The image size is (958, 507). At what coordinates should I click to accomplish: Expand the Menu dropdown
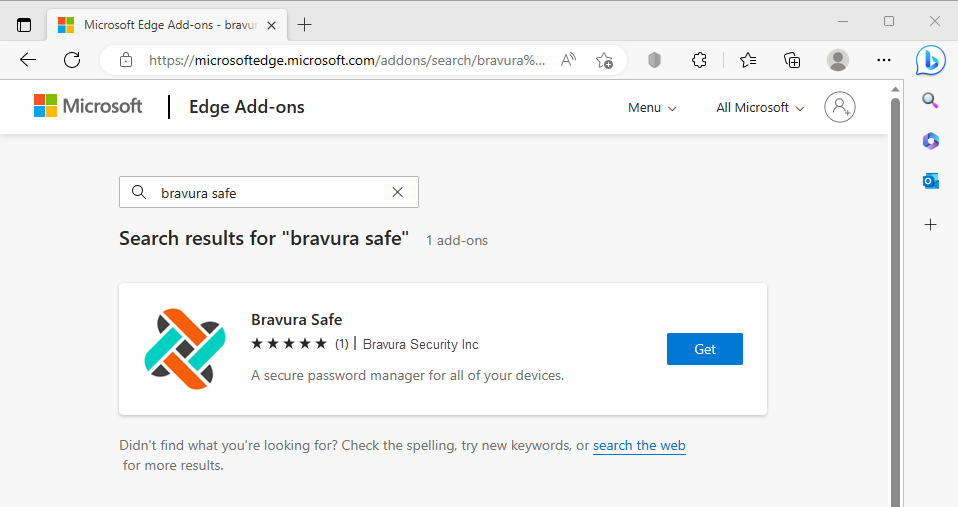pos(652,108)
